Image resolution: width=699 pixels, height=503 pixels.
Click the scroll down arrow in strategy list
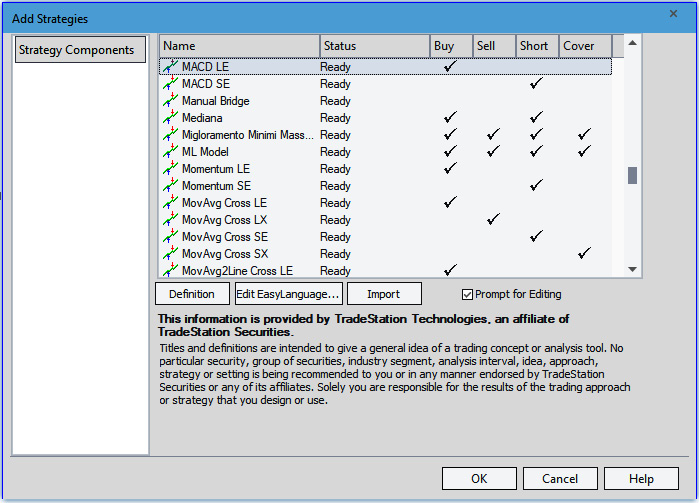tap(632, 269)
